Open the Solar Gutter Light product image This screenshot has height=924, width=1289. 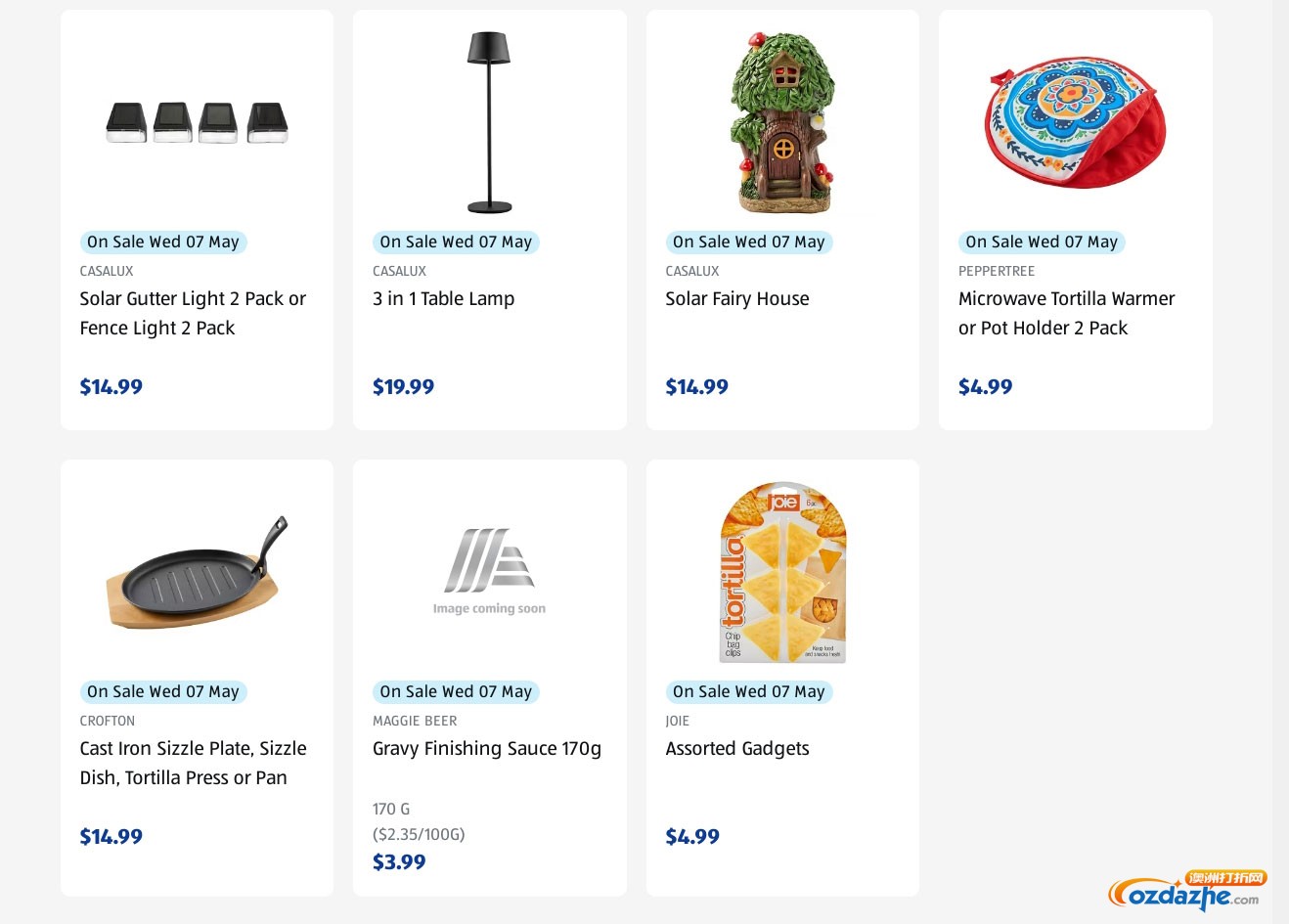pyautogui.click(x=197, y=123)
